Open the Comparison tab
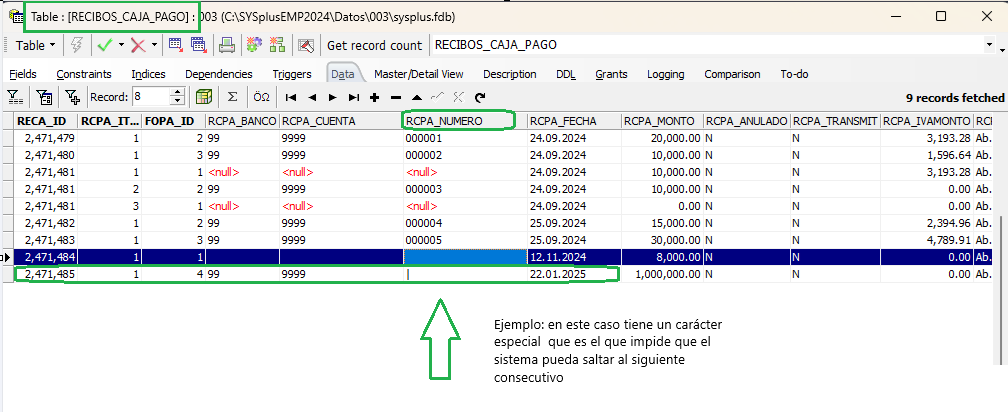 732,74
